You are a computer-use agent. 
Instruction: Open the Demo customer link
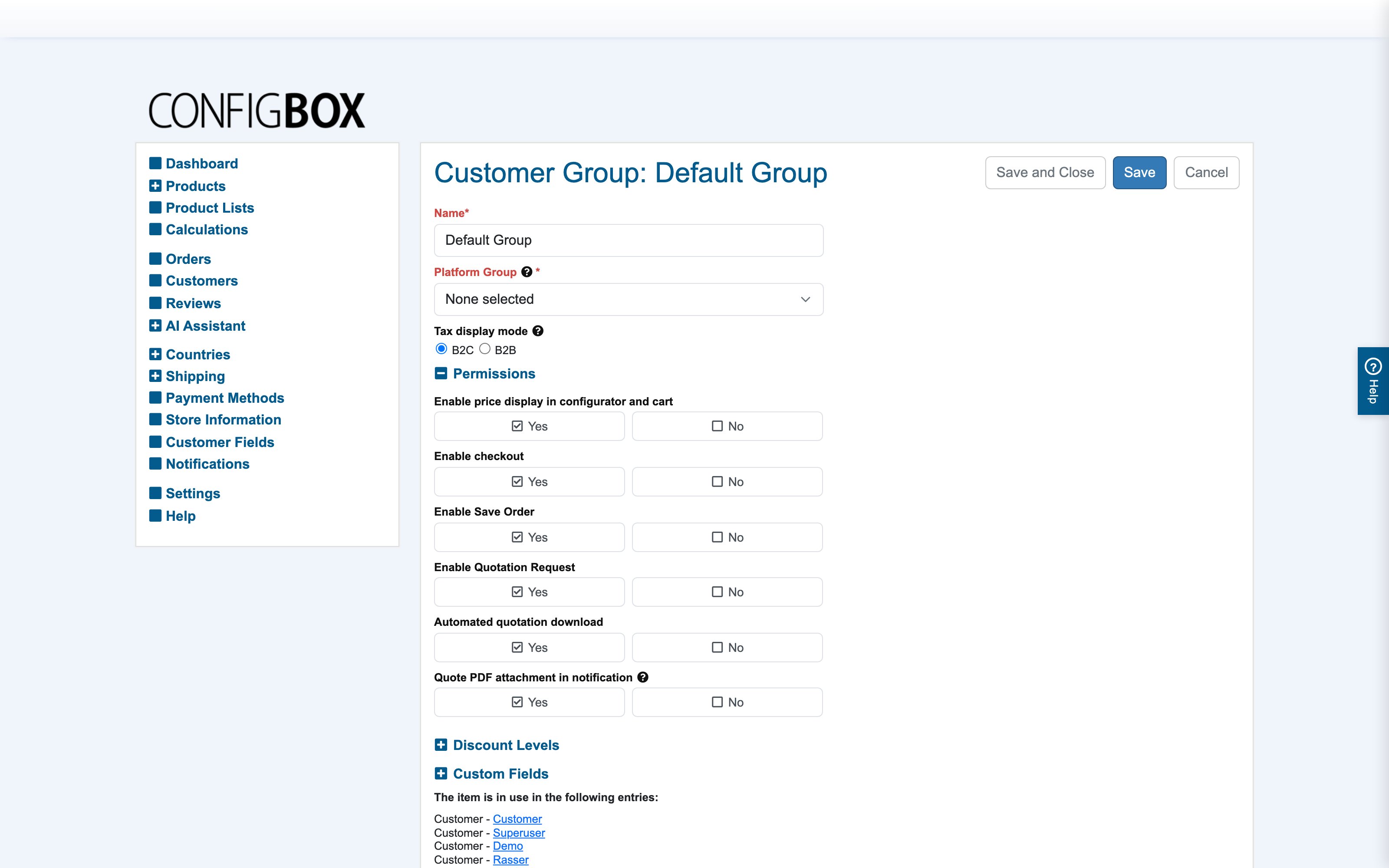[508, 846]
